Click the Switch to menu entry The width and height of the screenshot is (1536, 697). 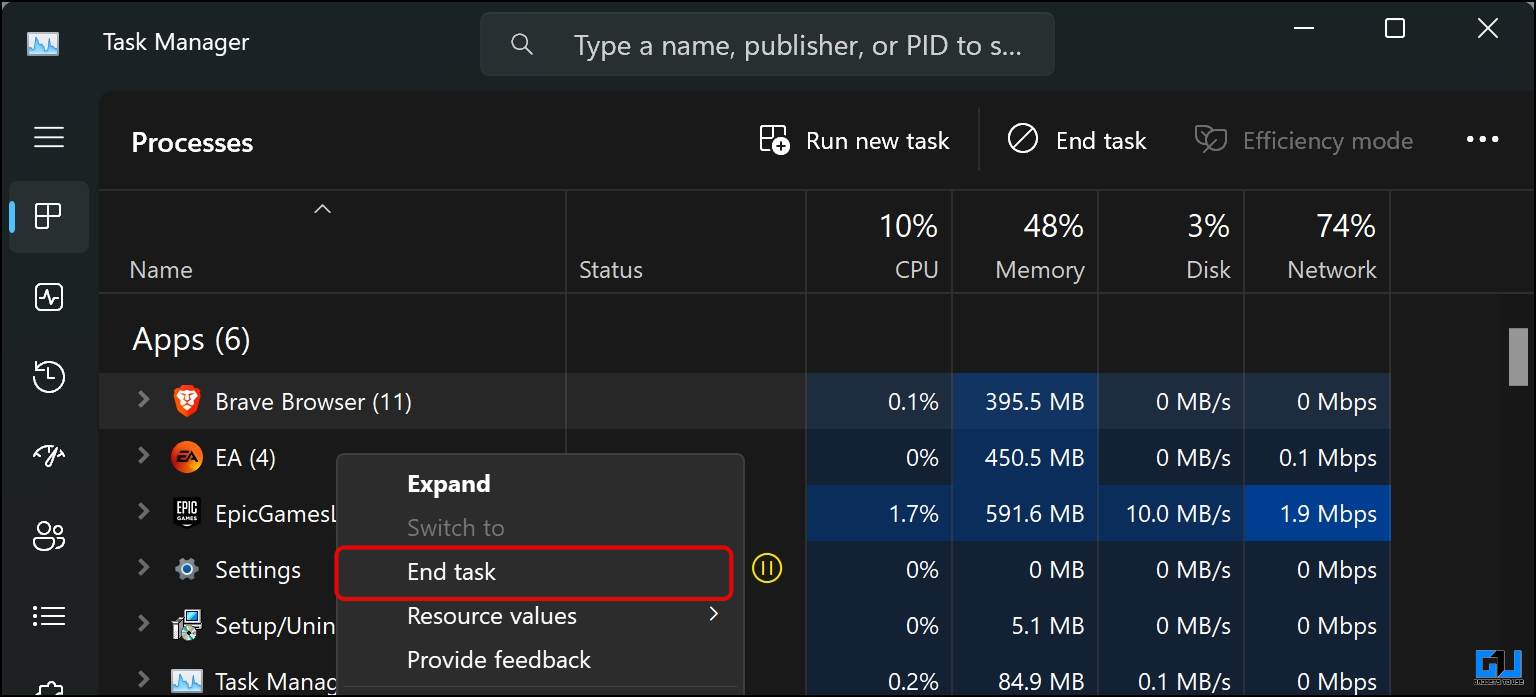455,527
